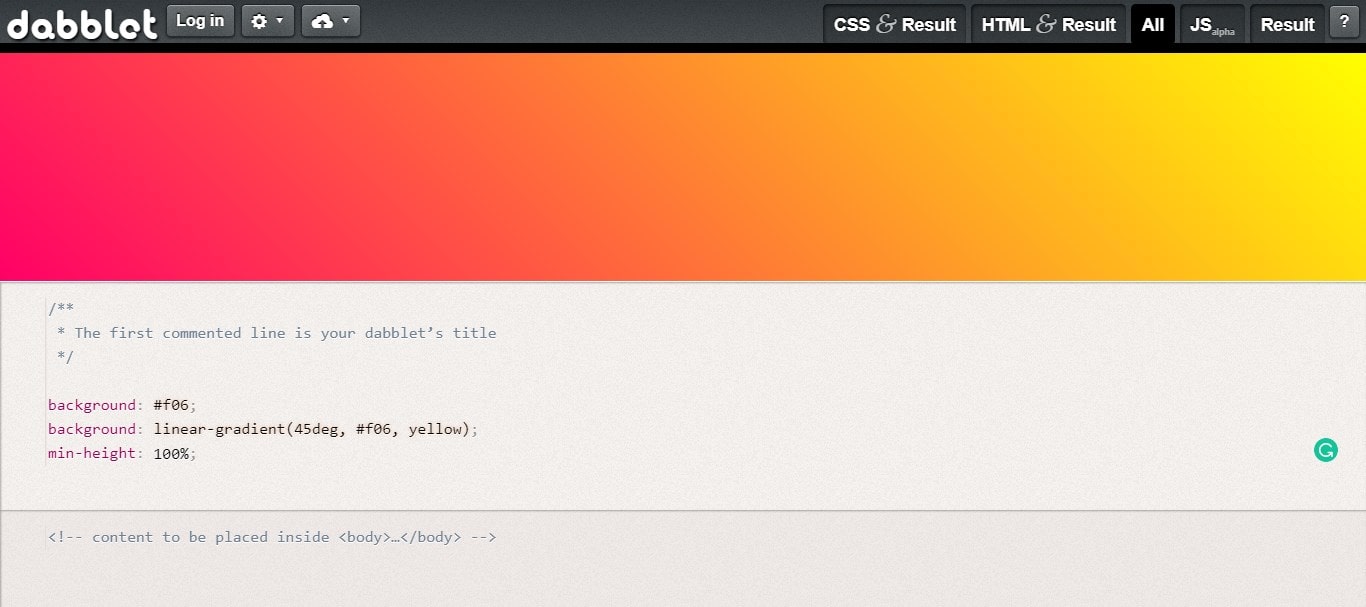Click the yellow keyword in the gradient
Screen dimensions: 1366x607
pyautogui.click(x=437, y=429)
